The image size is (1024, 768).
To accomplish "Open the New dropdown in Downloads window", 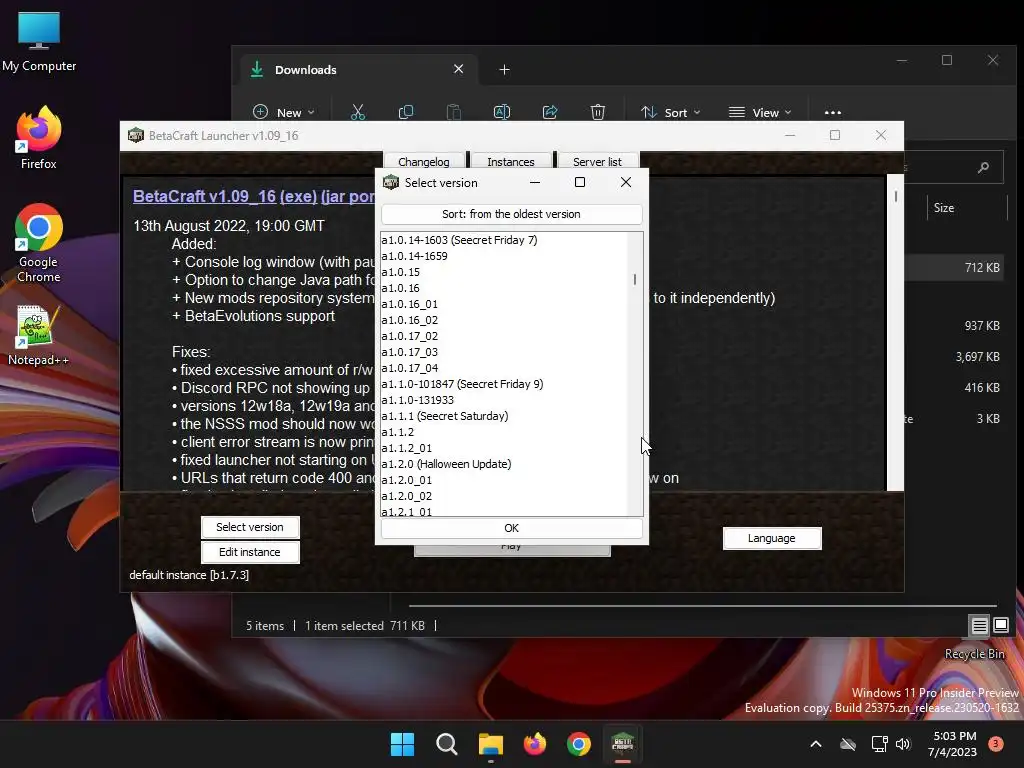I will tap(283, 112).
